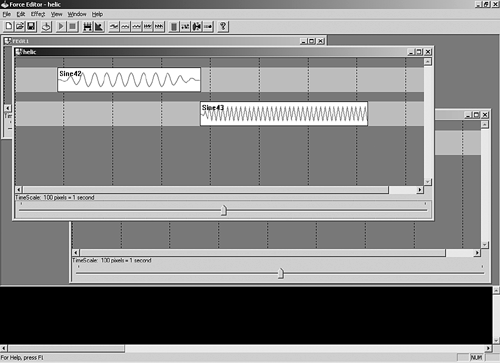Start playback with the Play icon

[61, 26]
